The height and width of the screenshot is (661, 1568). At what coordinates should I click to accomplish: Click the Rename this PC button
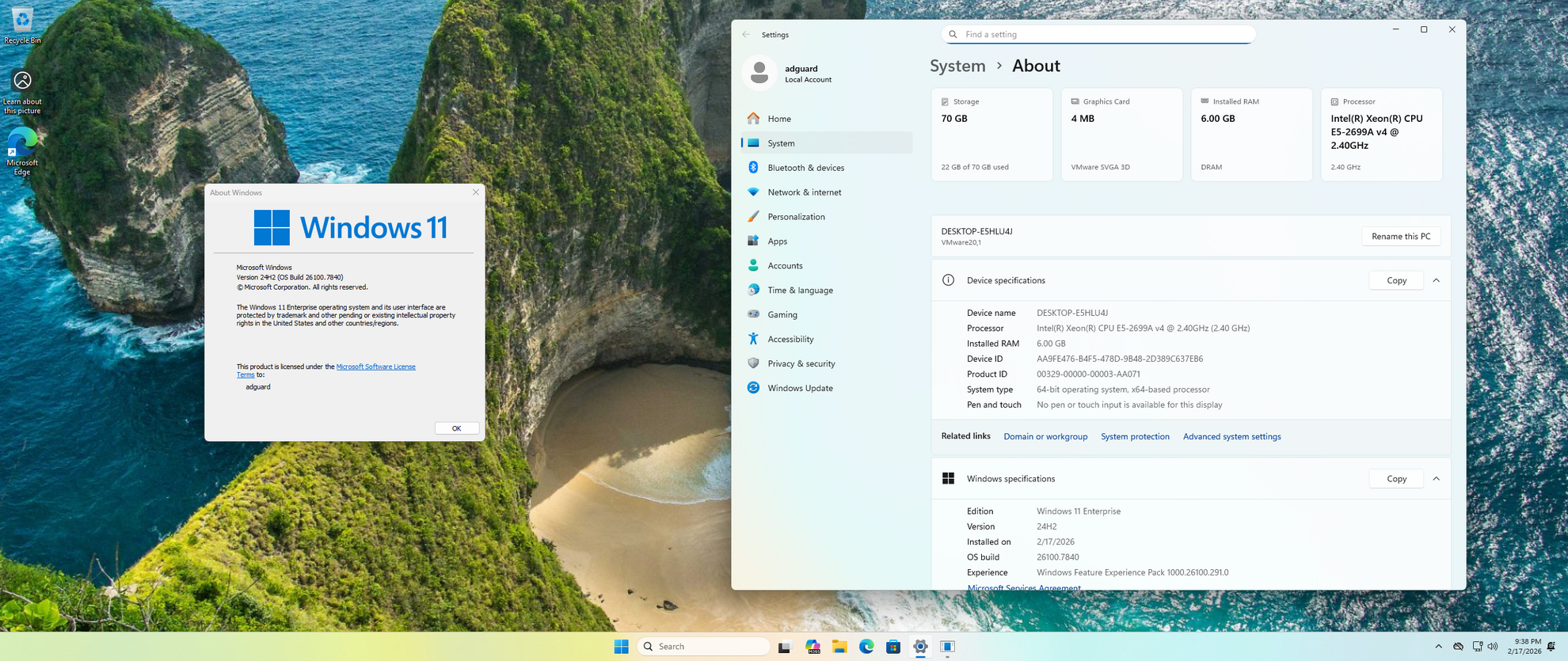[1400, 236]
